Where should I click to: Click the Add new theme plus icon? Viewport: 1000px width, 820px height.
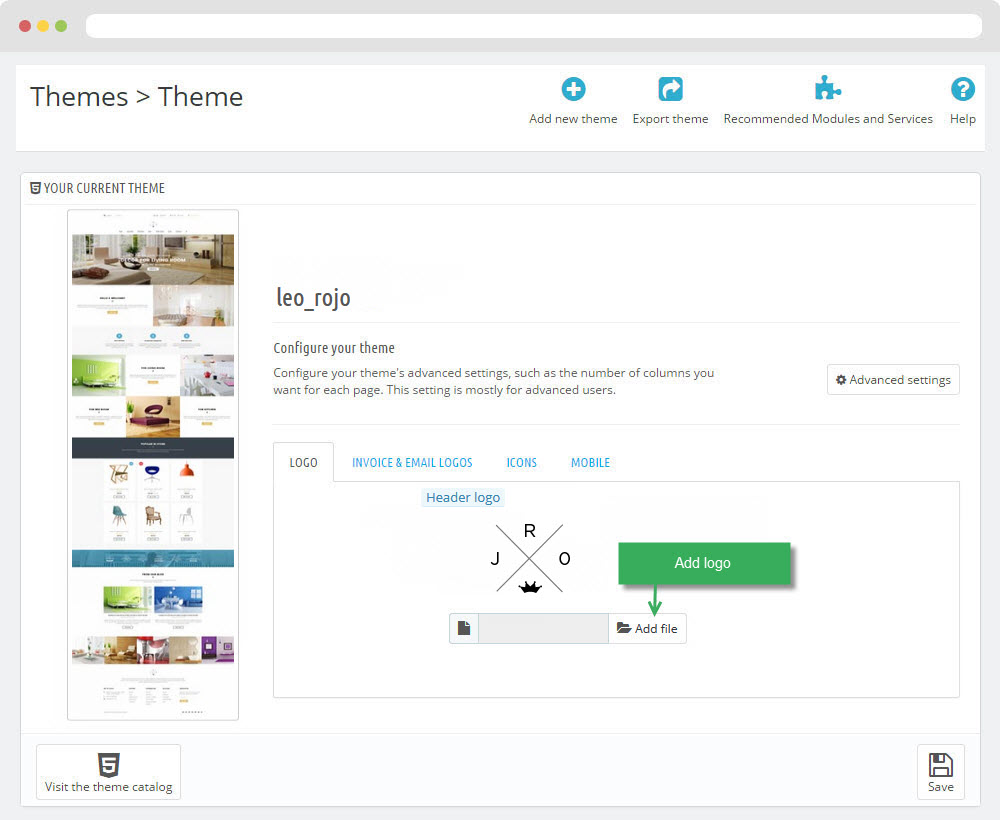(573, 89)
